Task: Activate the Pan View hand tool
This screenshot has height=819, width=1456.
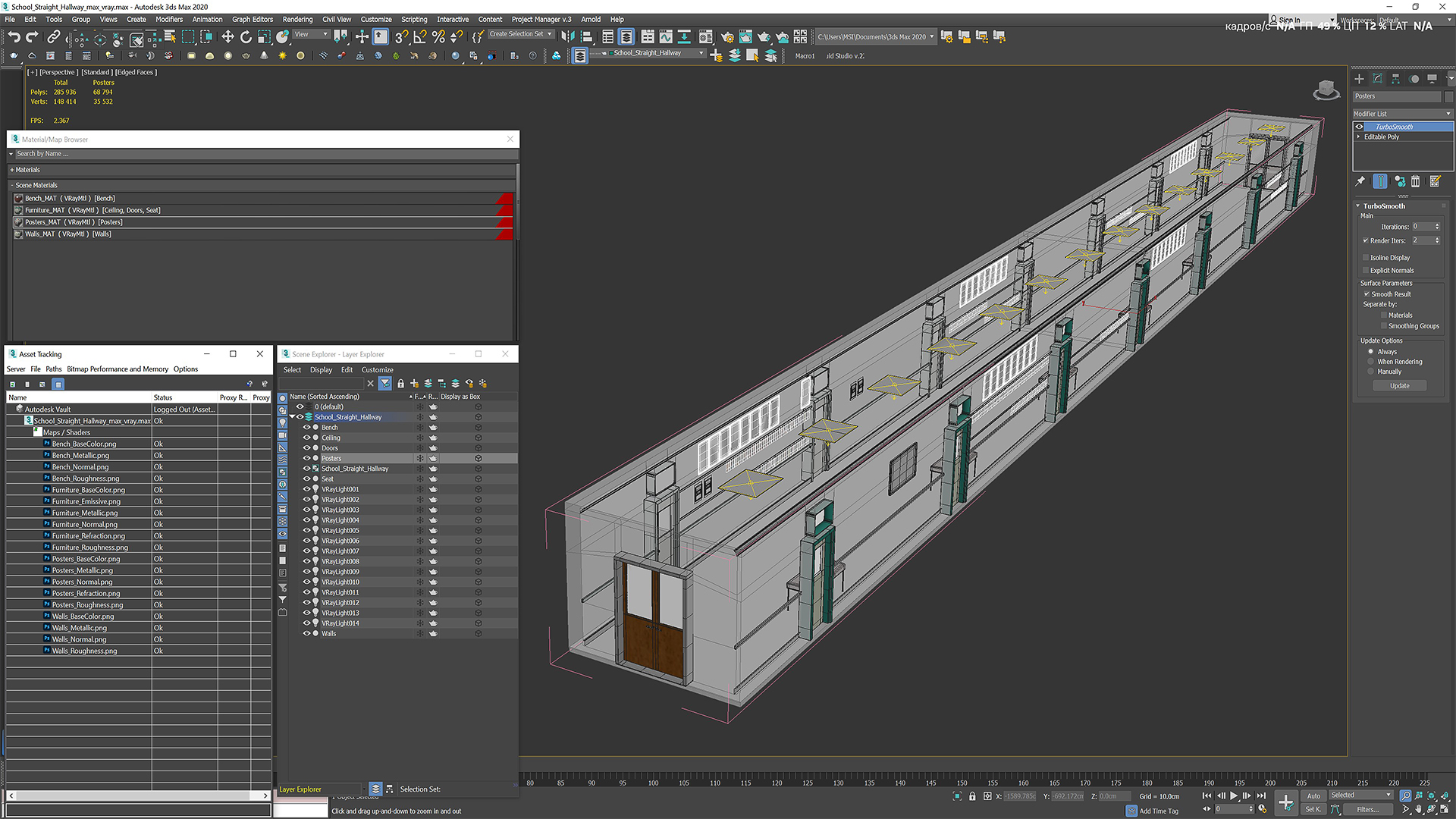Action: [x=1419, y=809]
